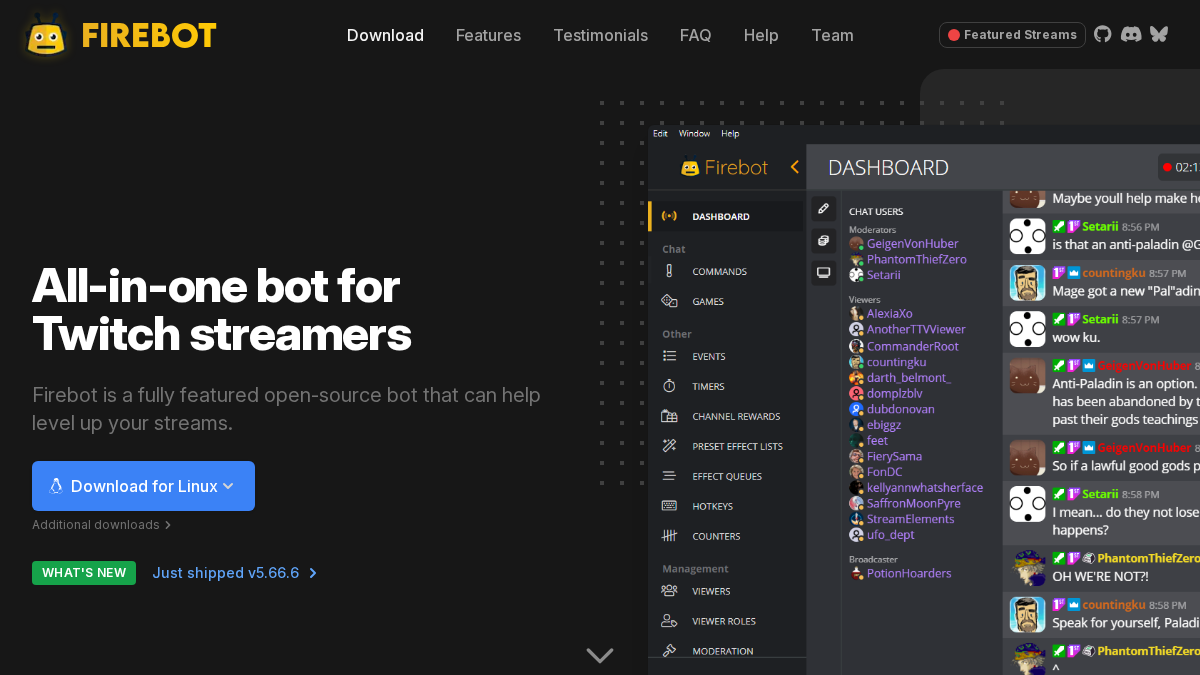Open the Window menu in the app screenshot
Image resolution: width=1200 pixels, height=675 pixels.
click(x=694, y=133)
